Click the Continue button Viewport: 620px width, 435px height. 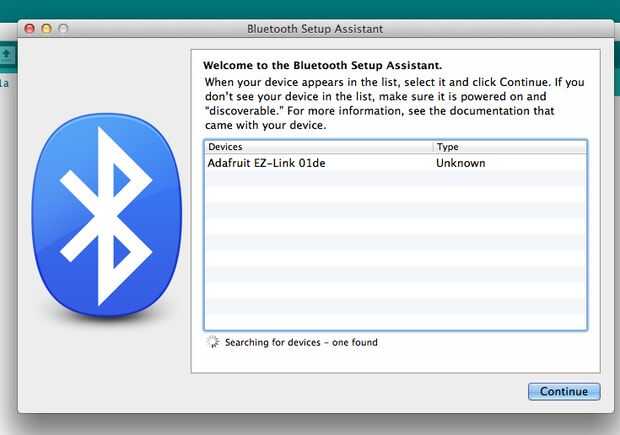564,391
